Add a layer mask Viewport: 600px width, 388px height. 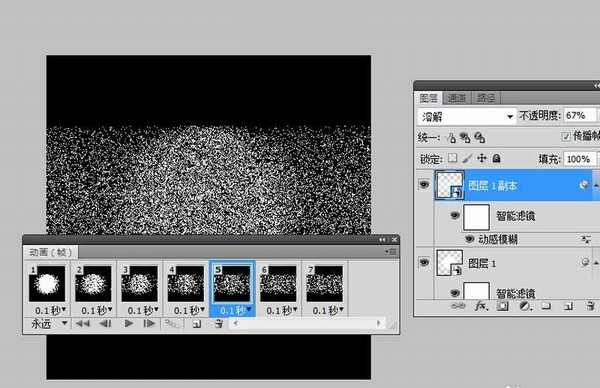coord(503,306)
